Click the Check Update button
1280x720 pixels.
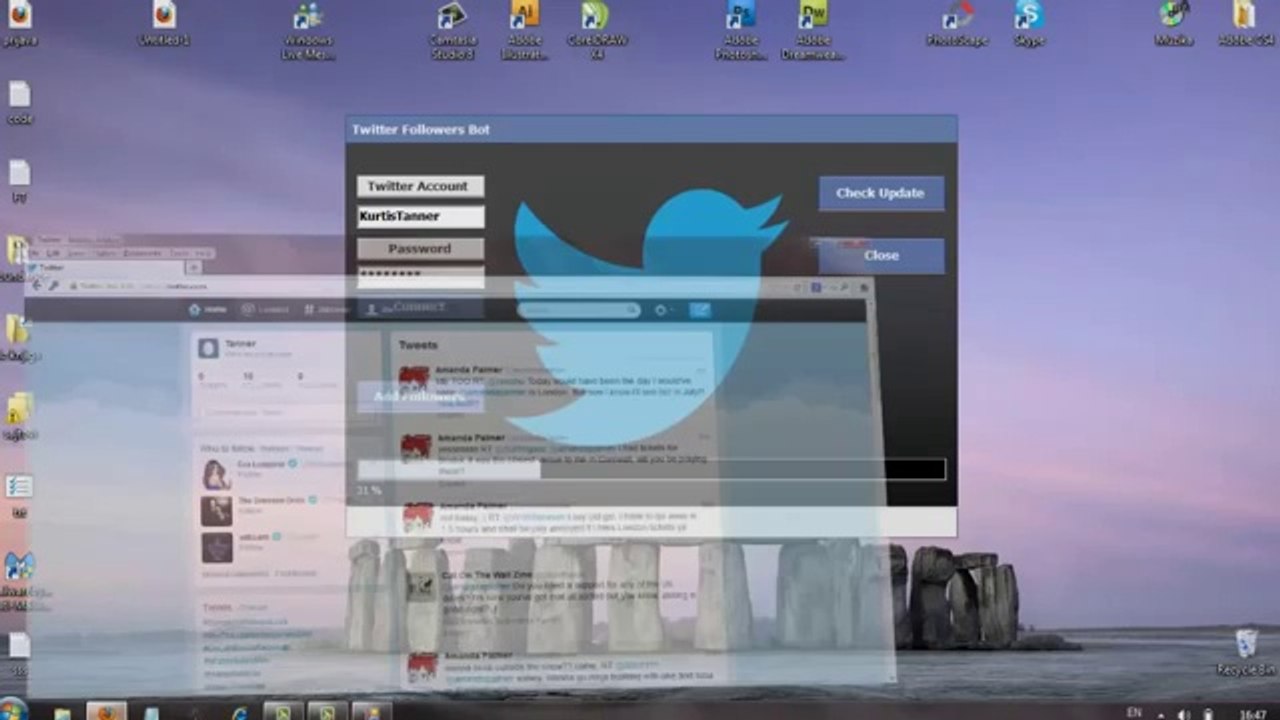coord(881,193)
